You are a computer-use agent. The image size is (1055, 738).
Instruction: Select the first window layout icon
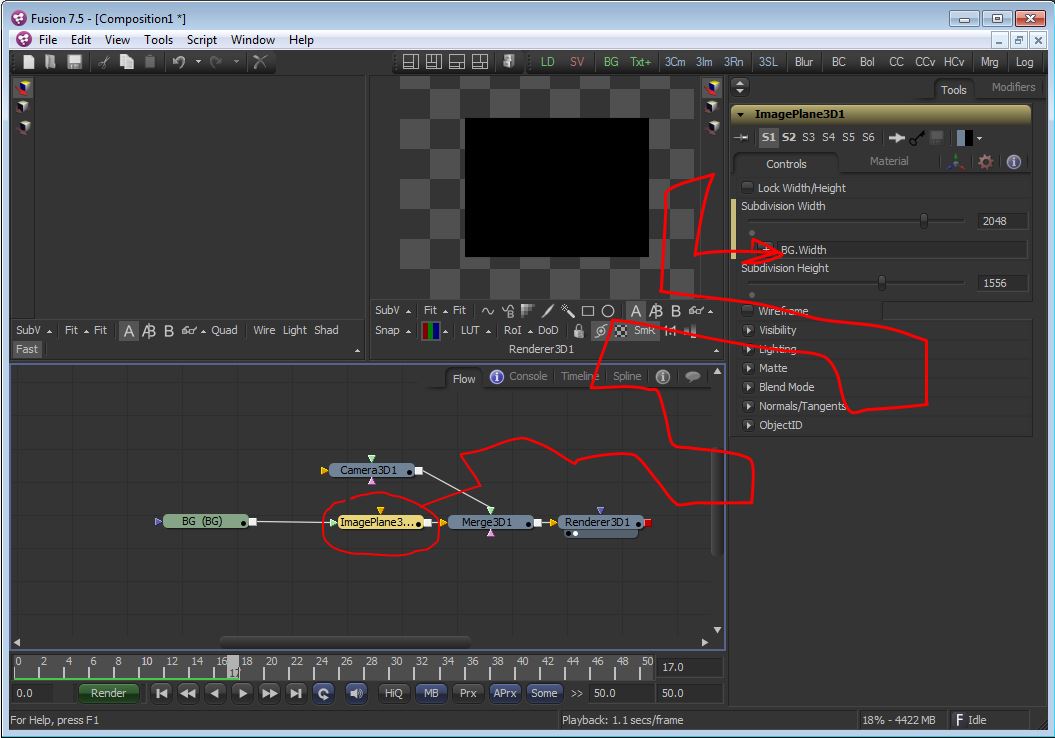coord(410,62)
